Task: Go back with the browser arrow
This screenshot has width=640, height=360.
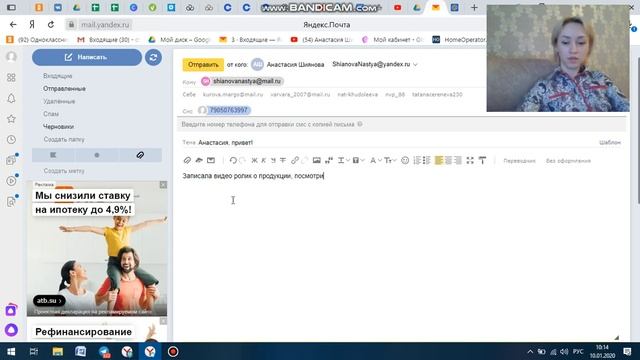Action: (13, 24)
